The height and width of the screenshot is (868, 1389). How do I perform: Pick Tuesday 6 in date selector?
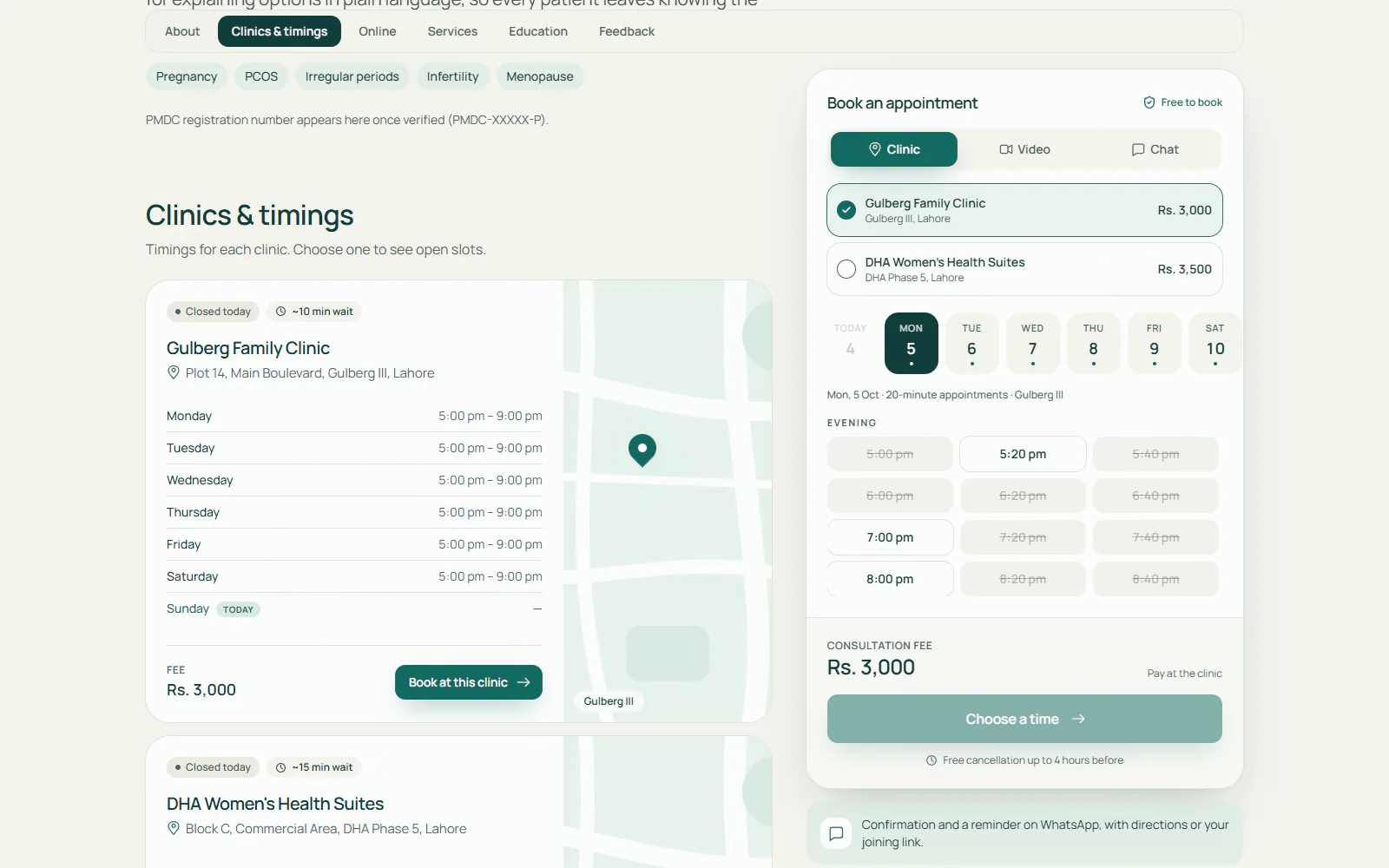(971, 343)
